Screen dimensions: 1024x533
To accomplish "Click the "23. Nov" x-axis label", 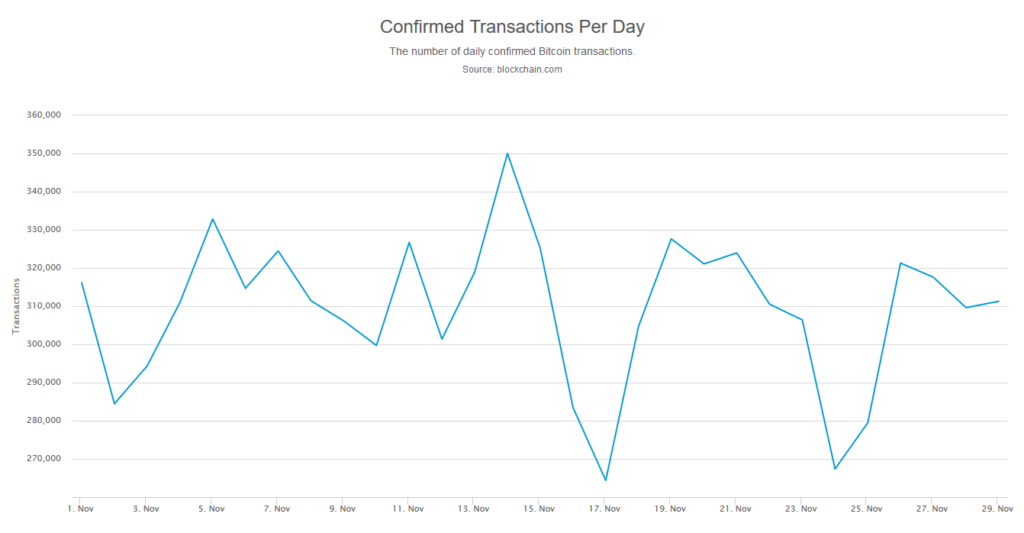I will [801, 508].
